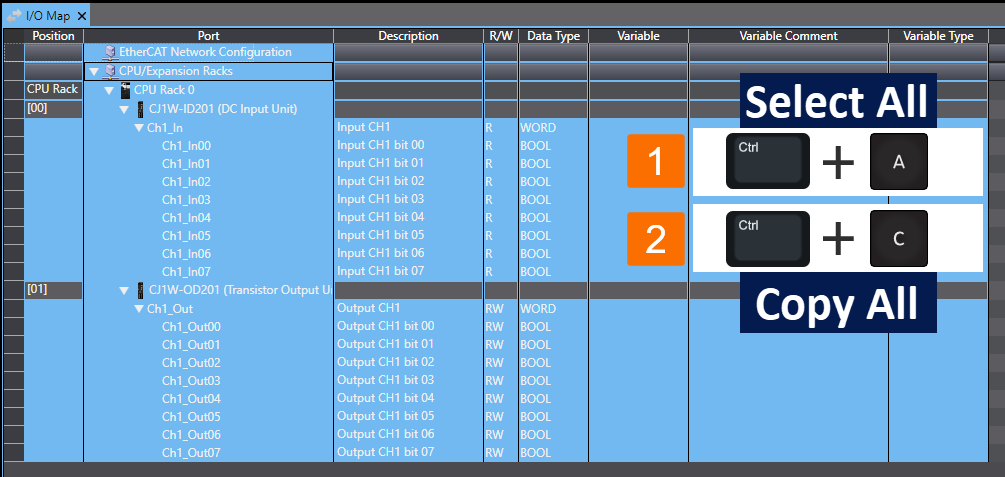Click the CJ1W-ID201 unit icon
The image size is (1005, 477).
[141, 108]
